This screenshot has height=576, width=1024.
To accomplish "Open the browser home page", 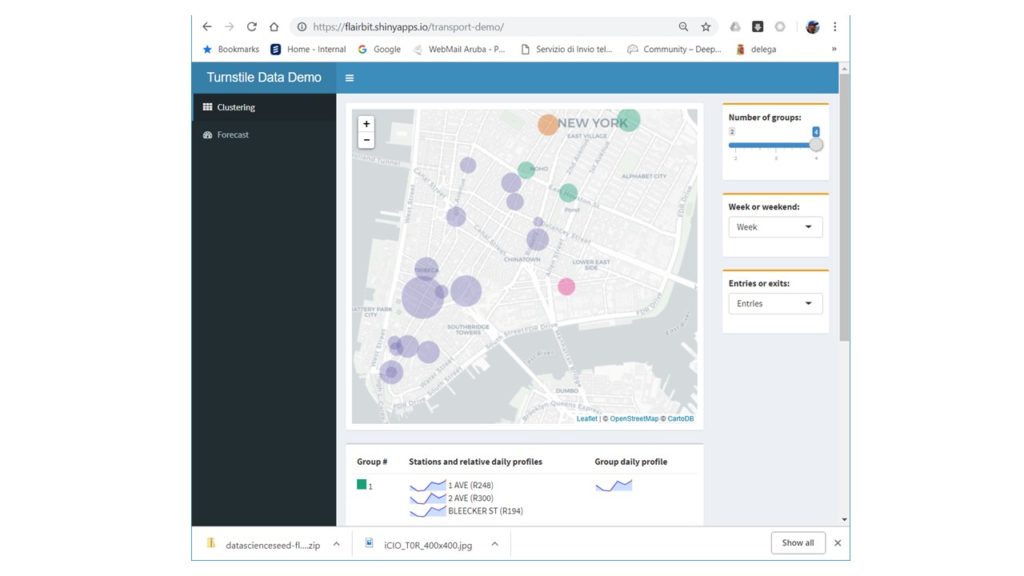I will (x=274, y=27).
